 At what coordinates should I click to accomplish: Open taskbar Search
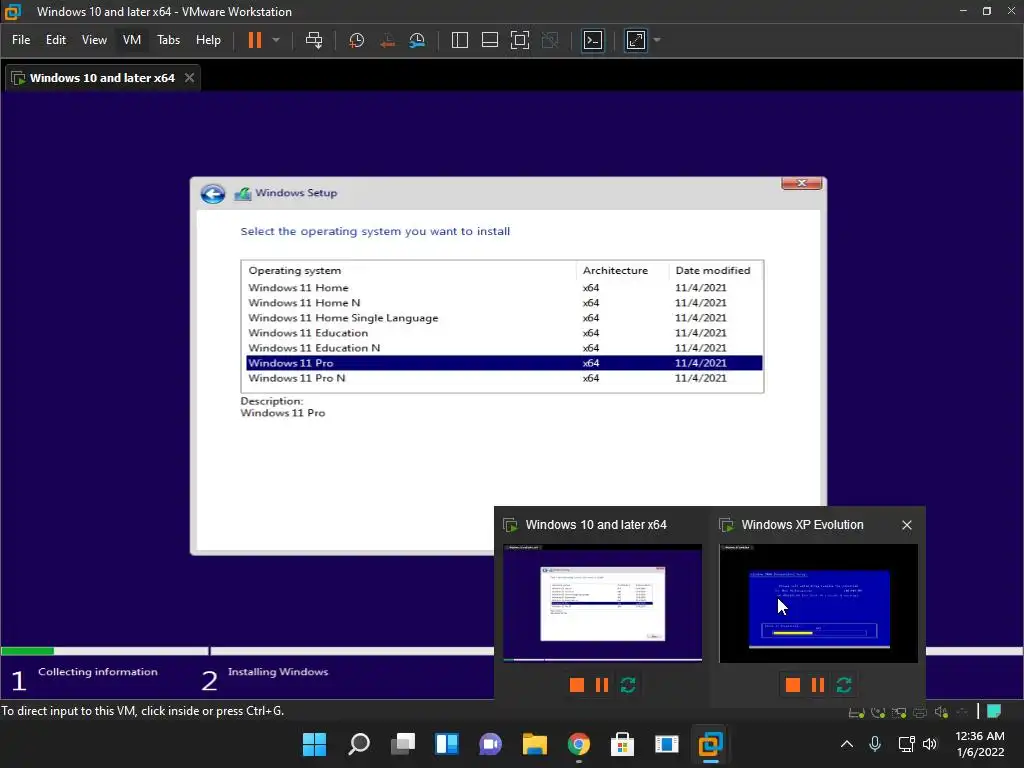coord(359,744)
